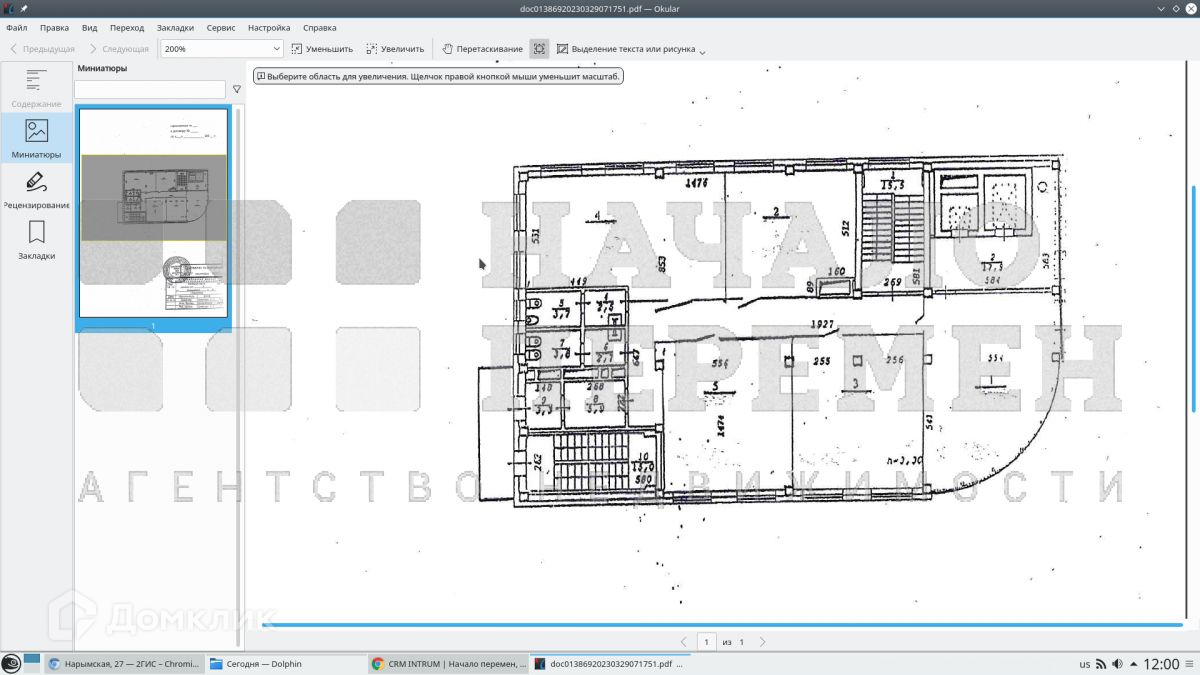
Task: Expand the selection tool dropdown arrow
Action: (703, 51)
